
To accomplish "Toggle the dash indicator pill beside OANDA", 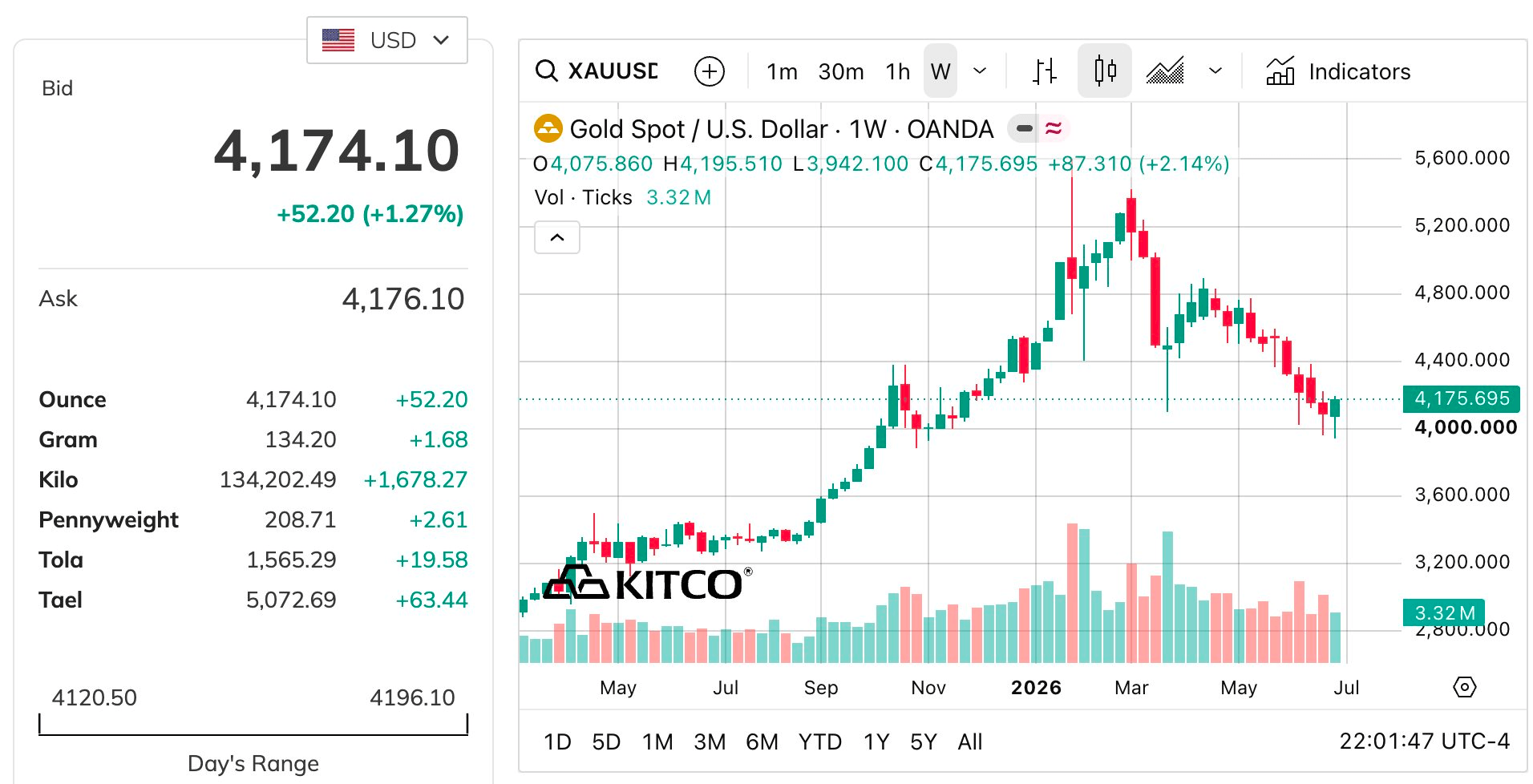I will (1025, 128).
